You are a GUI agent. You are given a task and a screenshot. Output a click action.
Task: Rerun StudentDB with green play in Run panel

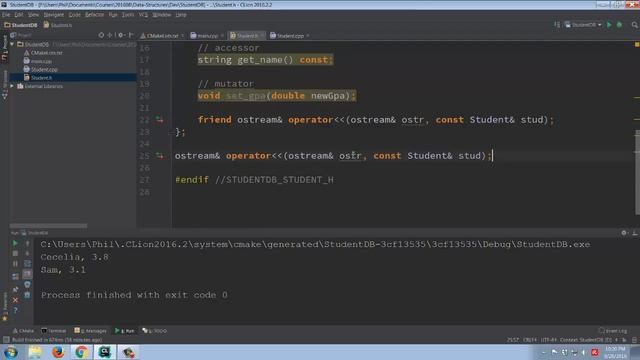click(x=15, y=243)
